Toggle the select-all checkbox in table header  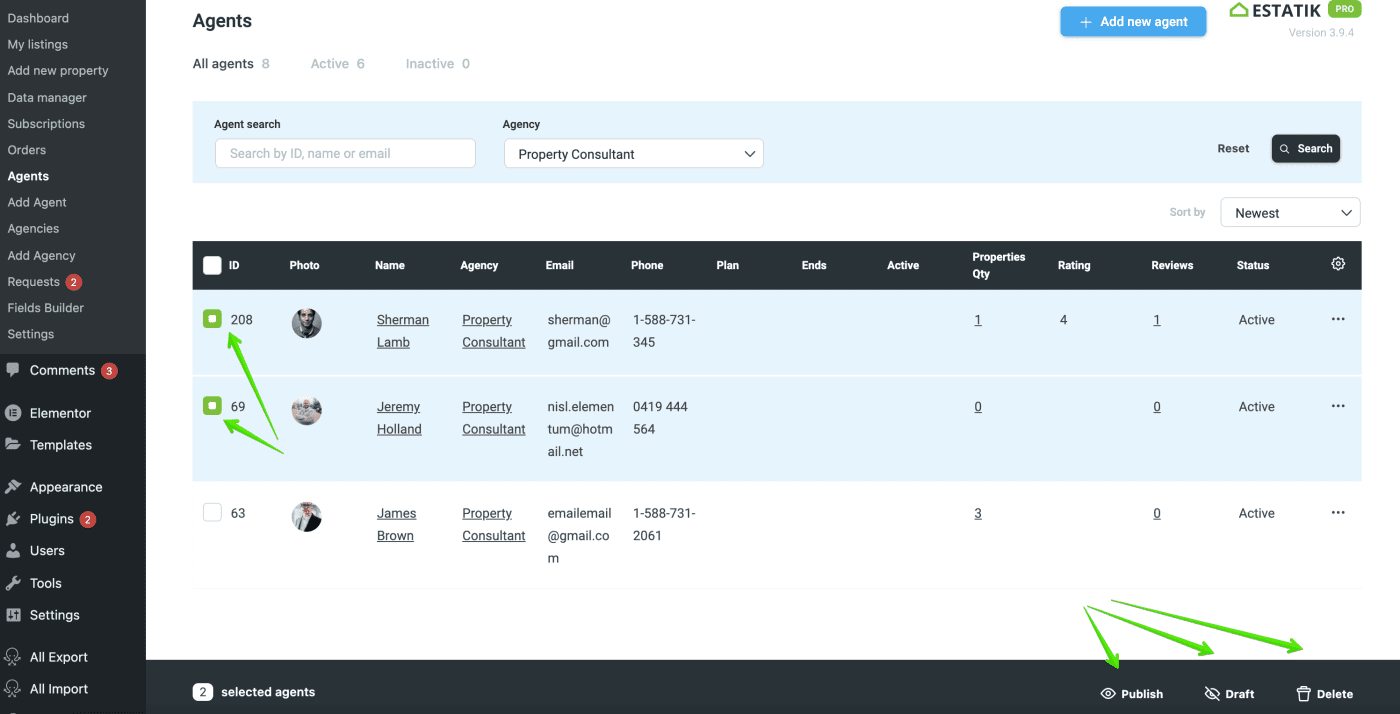tap(212, 265)
